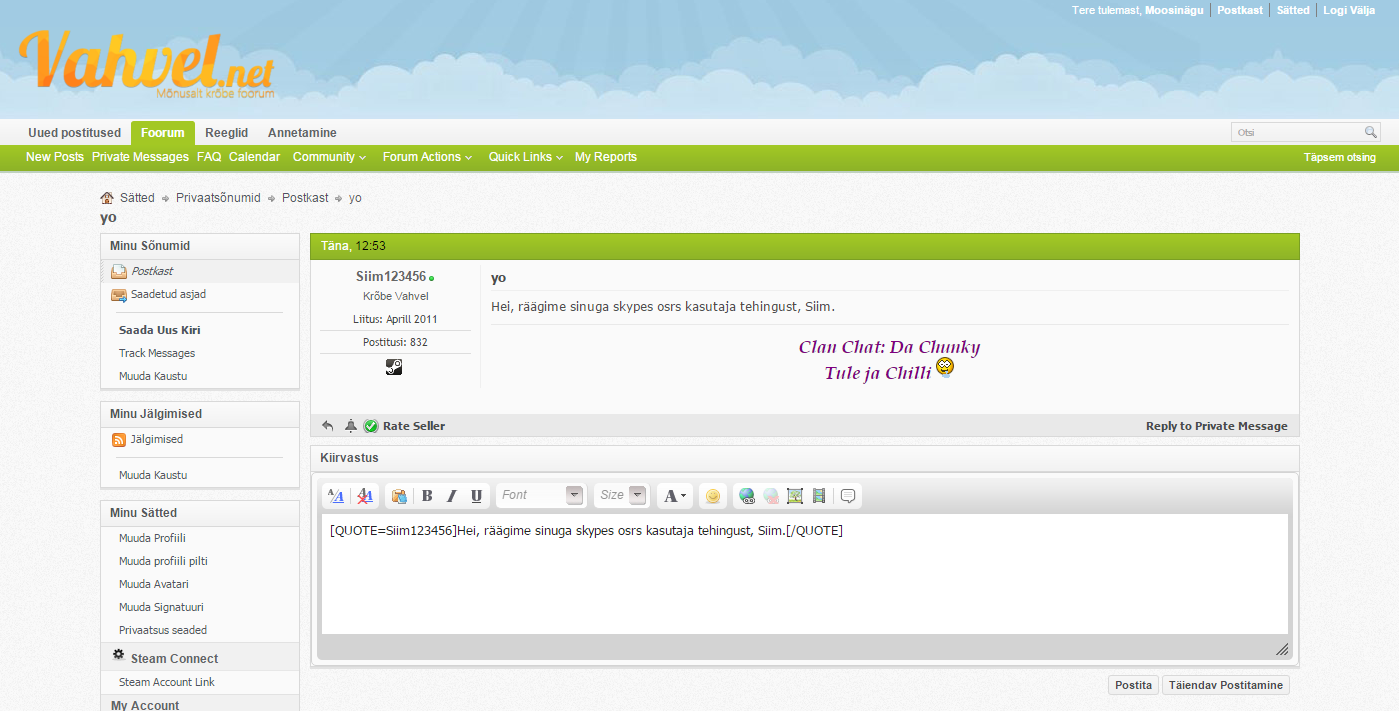Click the Steam icon under Siim123456's profile
Image resolution: width=1399 pixels, height=711 pixels.
click(394, 367)
